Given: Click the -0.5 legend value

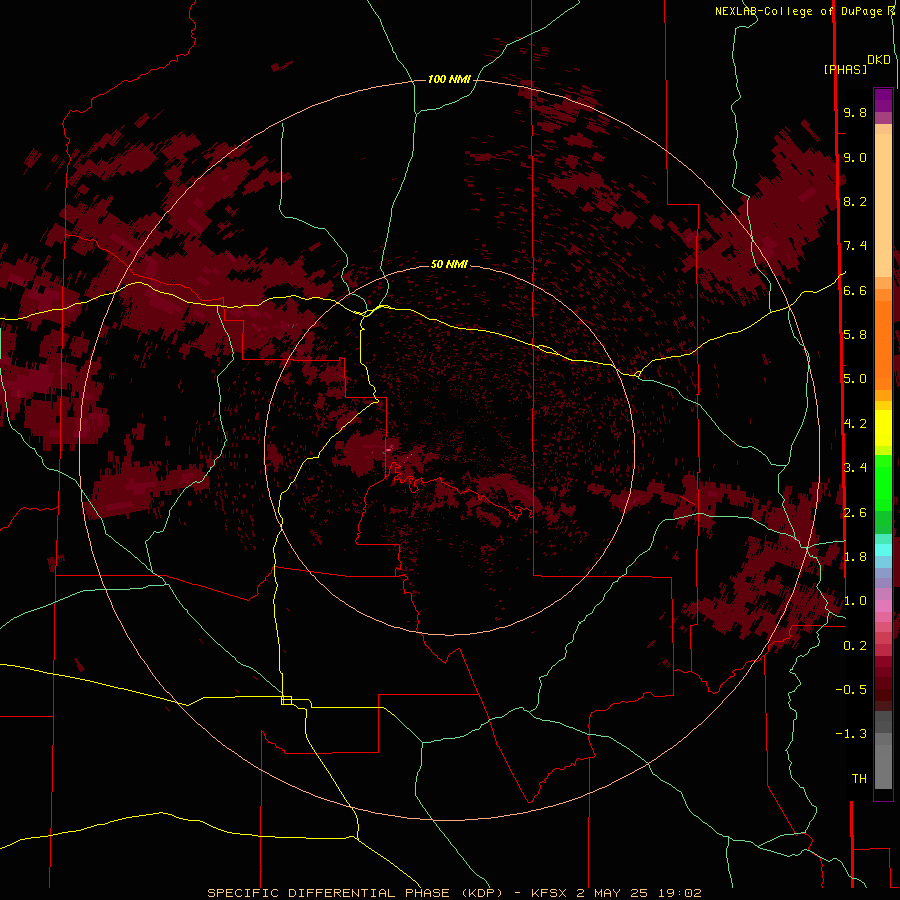Looking at the screenshot, I should [x=851, y=690].
